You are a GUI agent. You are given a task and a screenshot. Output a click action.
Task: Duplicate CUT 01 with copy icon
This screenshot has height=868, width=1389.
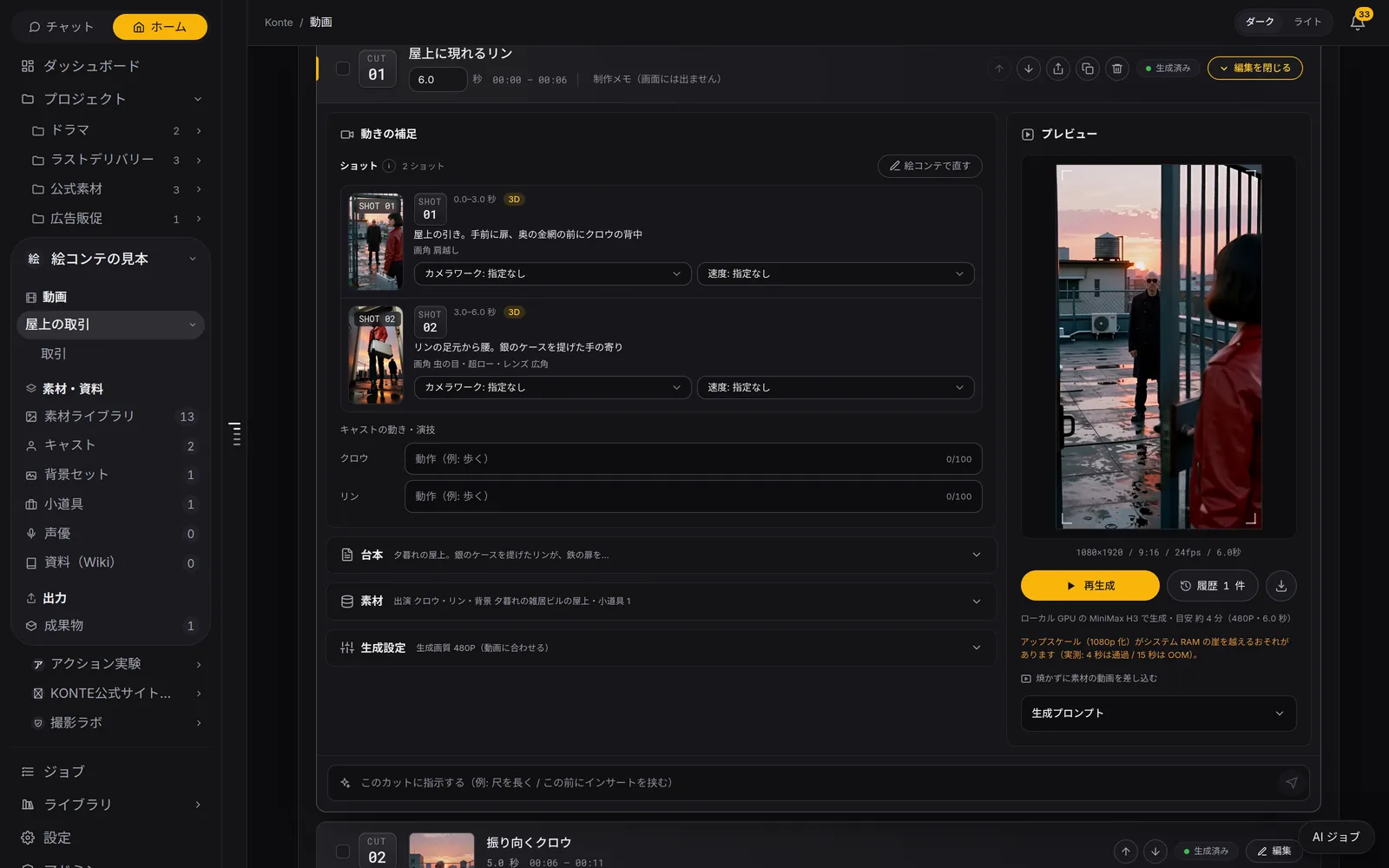1088,69
